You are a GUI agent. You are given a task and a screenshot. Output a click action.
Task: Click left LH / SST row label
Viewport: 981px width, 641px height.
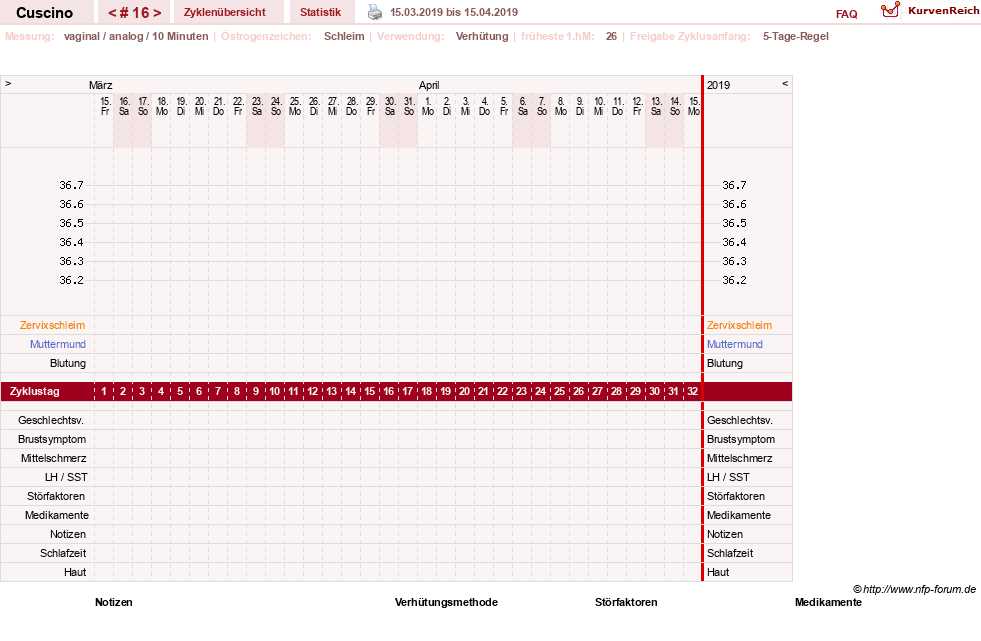[x=66, y=477]
